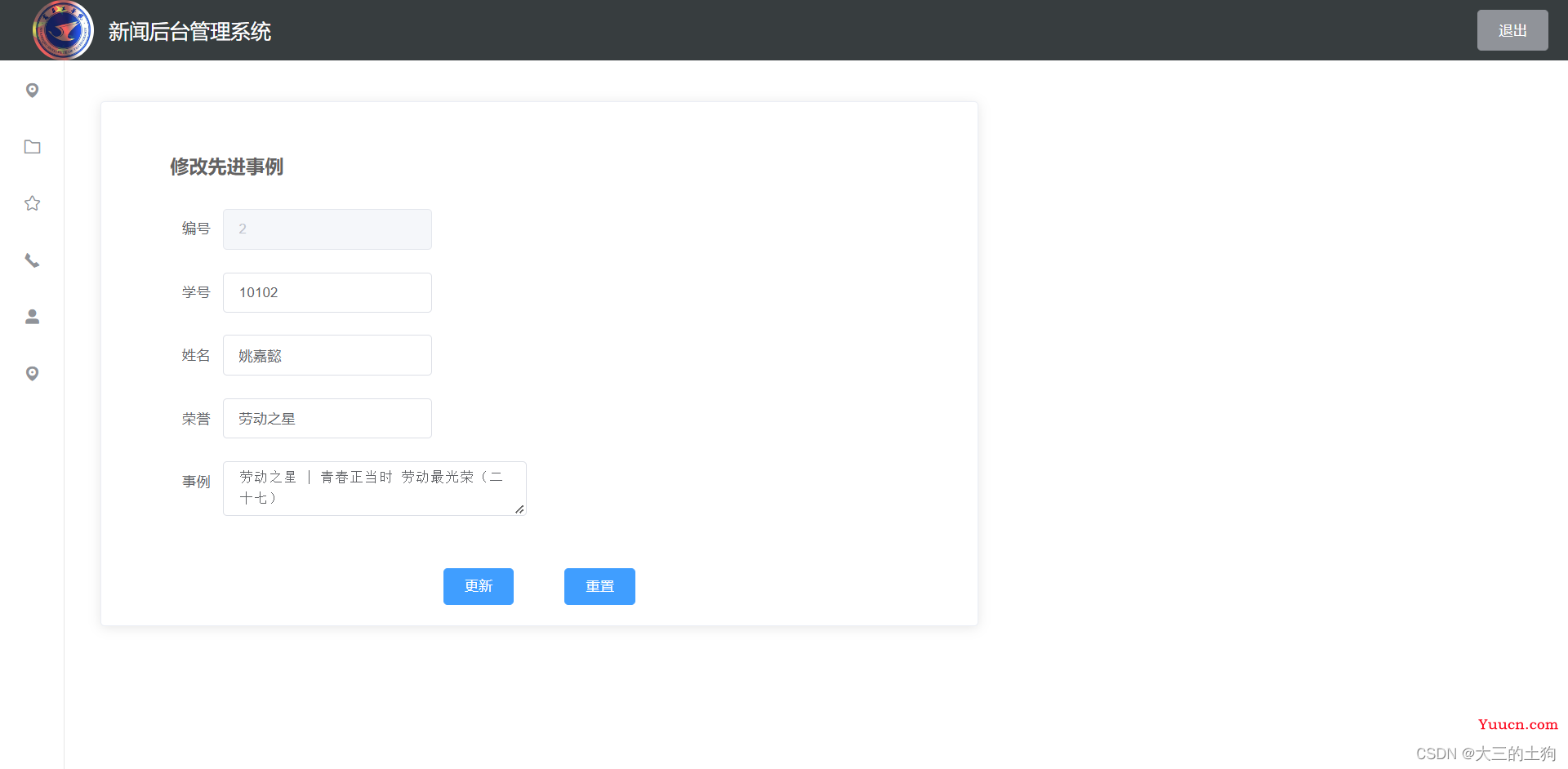Click the CSDN @大三的土狗 watermark text
The width and height of the screenshot is (1568, 769).
click(x=1486, y=753)
